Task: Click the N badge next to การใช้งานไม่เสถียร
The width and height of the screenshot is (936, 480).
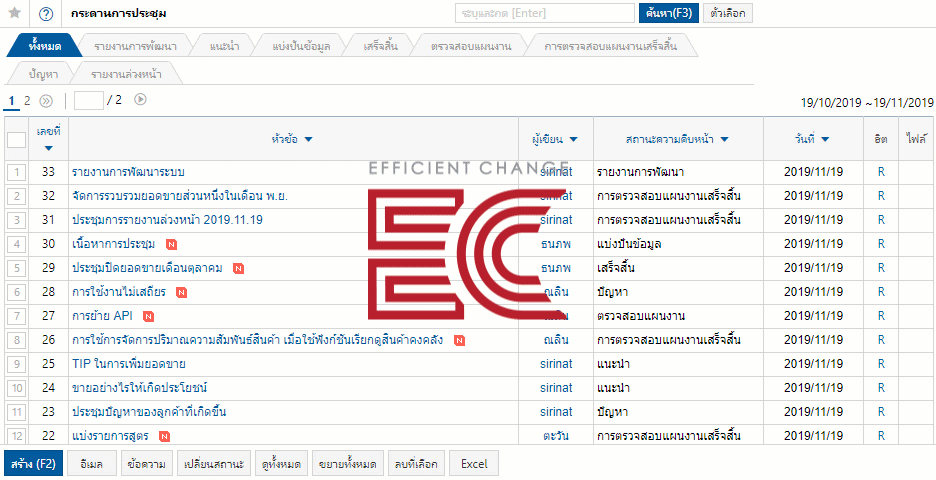Action: [181, 293]
